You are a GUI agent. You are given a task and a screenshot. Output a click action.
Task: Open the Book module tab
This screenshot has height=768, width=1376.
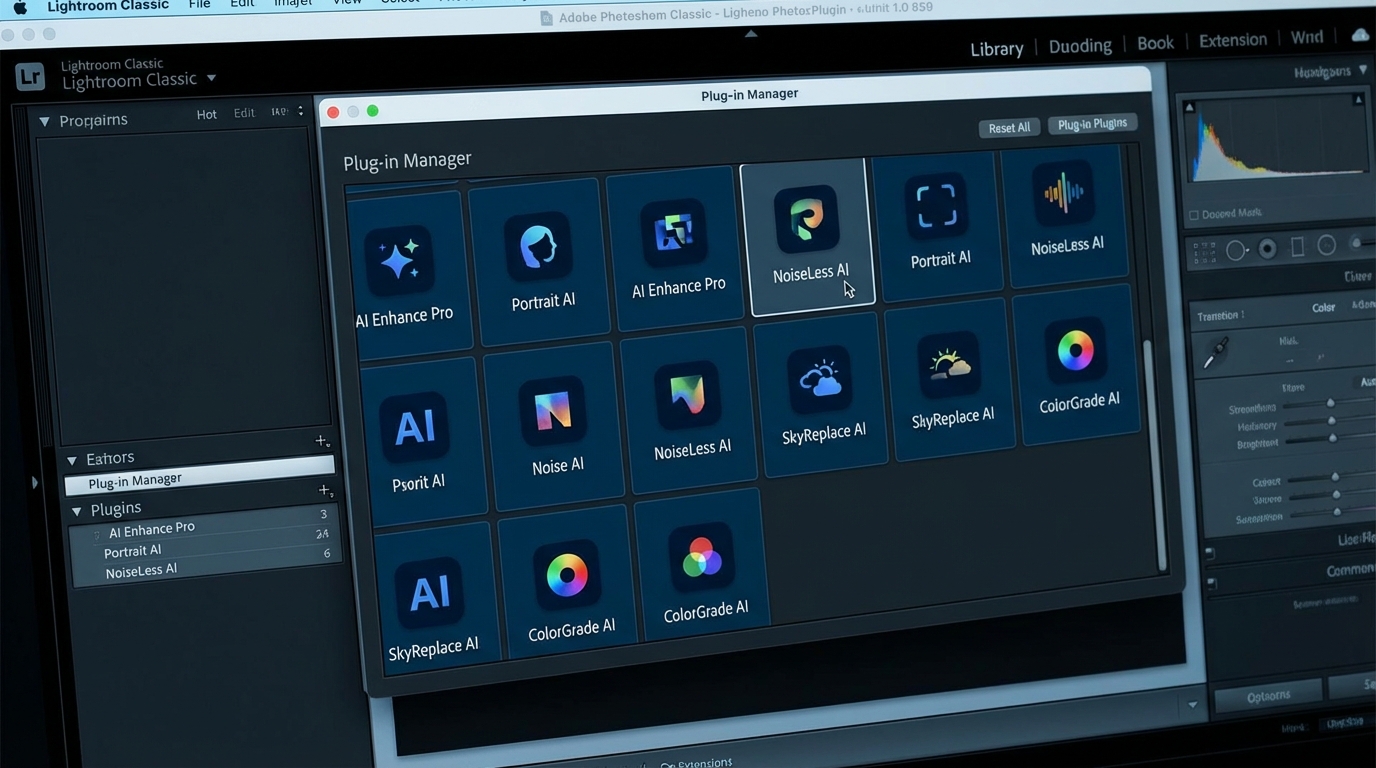[1155, 43]
